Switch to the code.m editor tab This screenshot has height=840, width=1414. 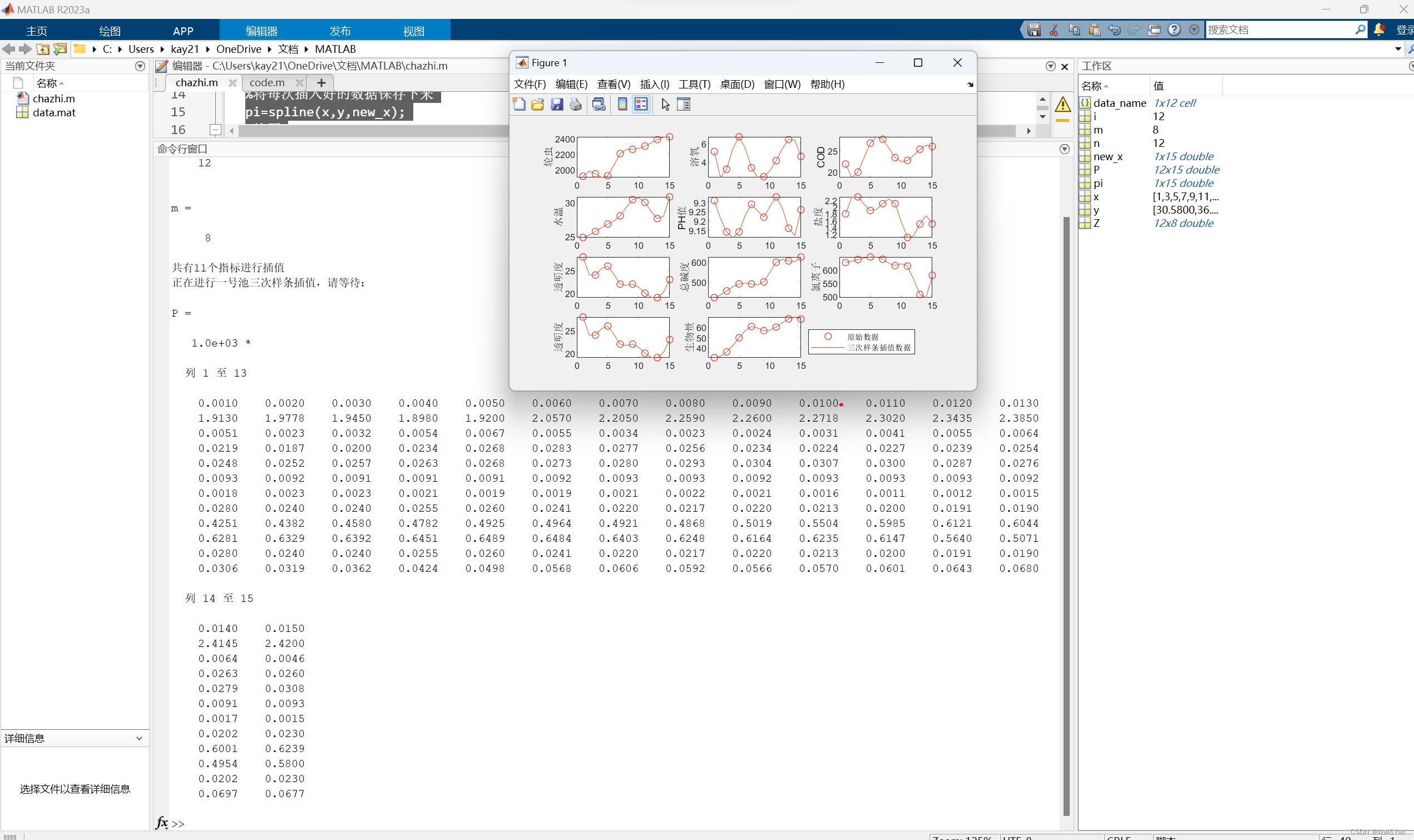[x=267, y=83]
